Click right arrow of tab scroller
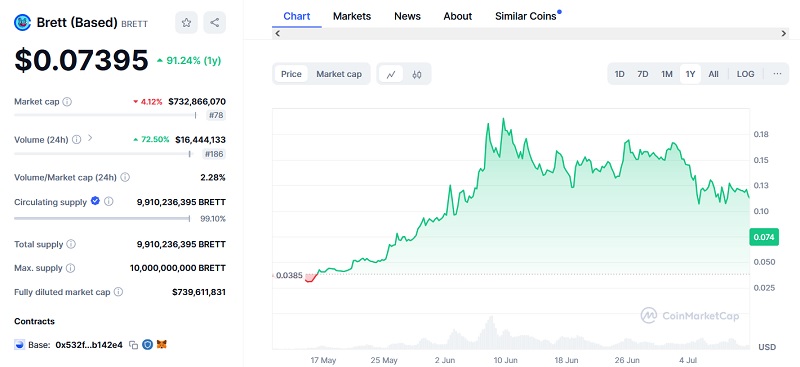The image size is (800, 367). coord(784,34)
